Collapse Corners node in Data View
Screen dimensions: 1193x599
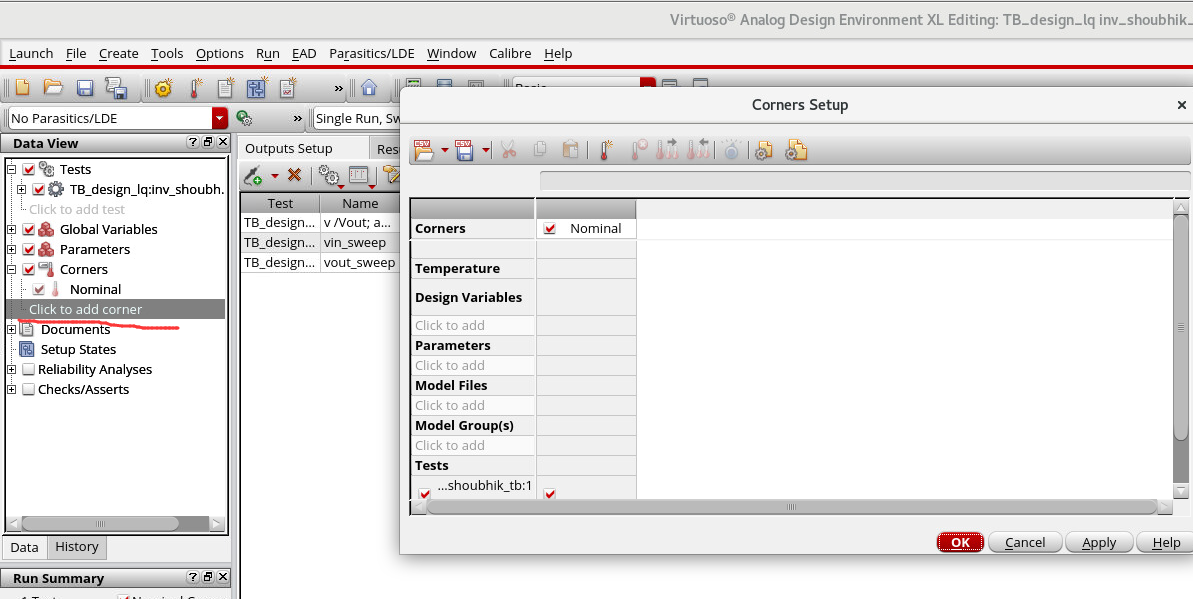[11, 269]
